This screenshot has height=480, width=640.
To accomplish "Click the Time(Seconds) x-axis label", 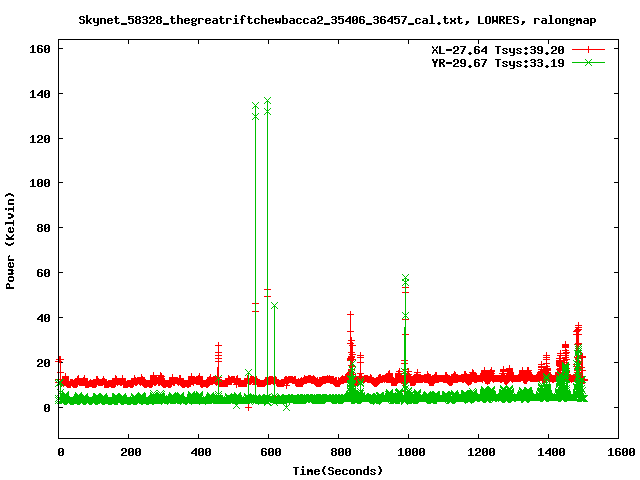I will click(338, 471).
